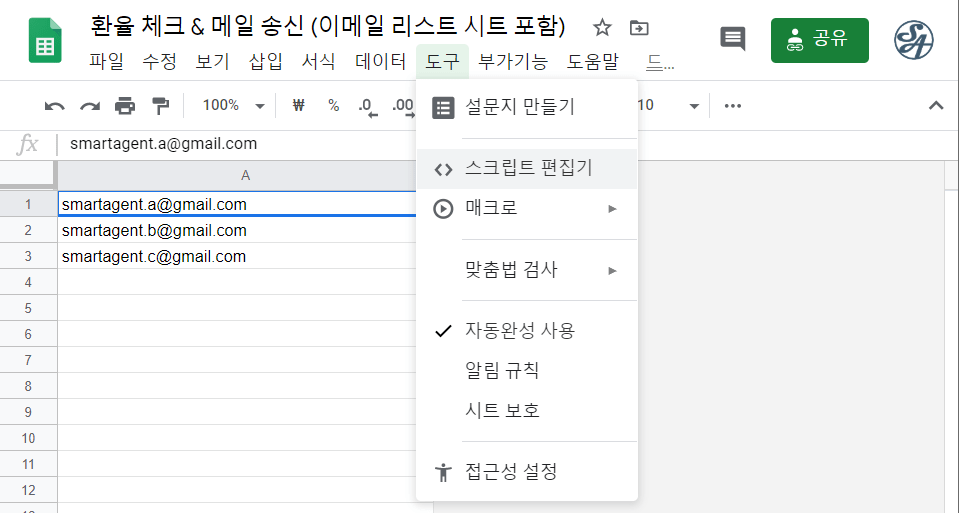The height and width of the screenshot is (513, 959).
Task: Open the 파일 menu
Action: [106, 61]
